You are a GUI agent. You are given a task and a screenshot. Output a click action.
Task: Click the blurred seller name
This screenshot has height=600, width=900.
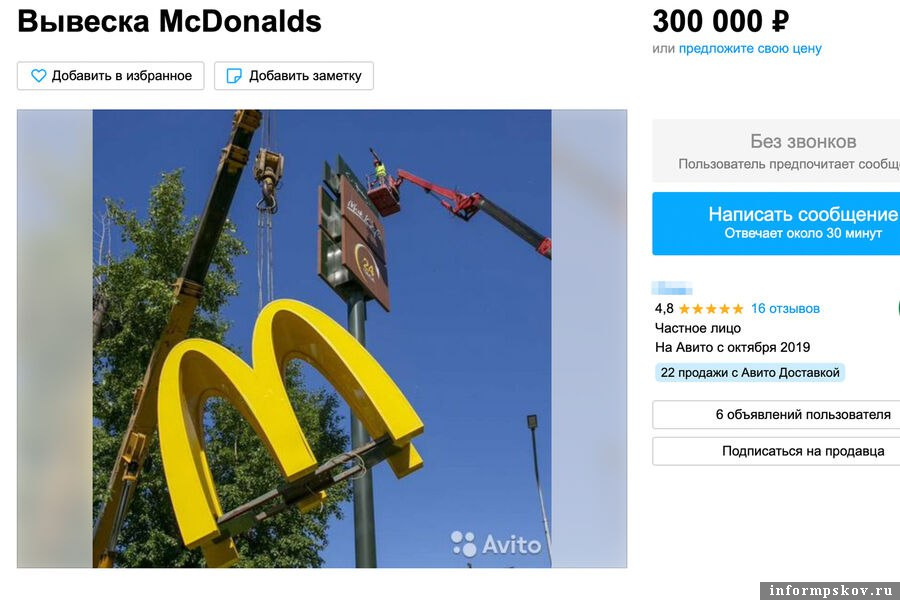[672, 288]
